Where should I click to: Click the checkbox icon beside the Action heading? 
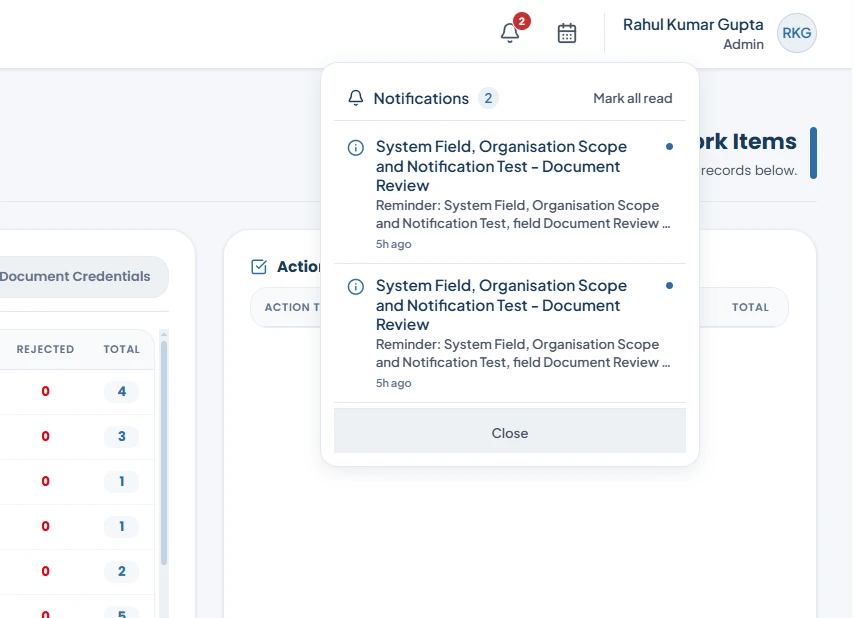[x=259, y=266]
